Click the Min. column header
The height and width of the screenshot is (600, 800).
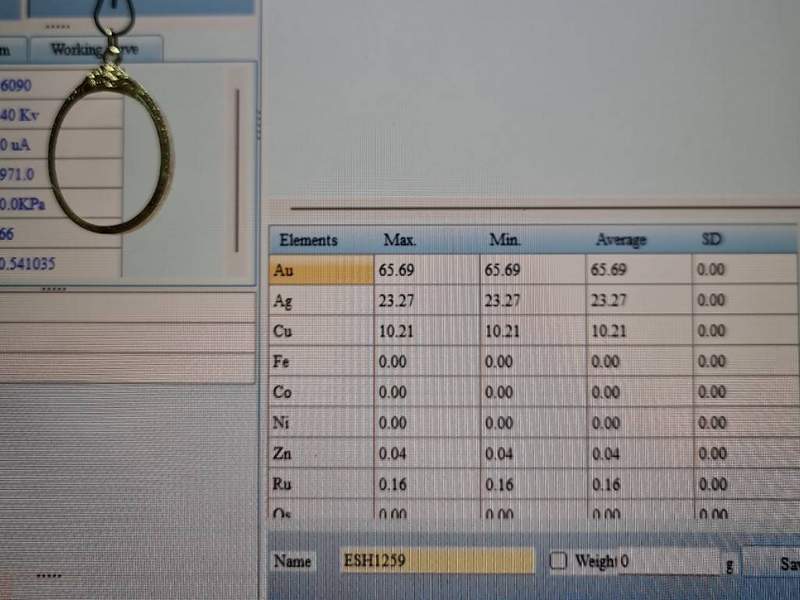tap(506, 240)
